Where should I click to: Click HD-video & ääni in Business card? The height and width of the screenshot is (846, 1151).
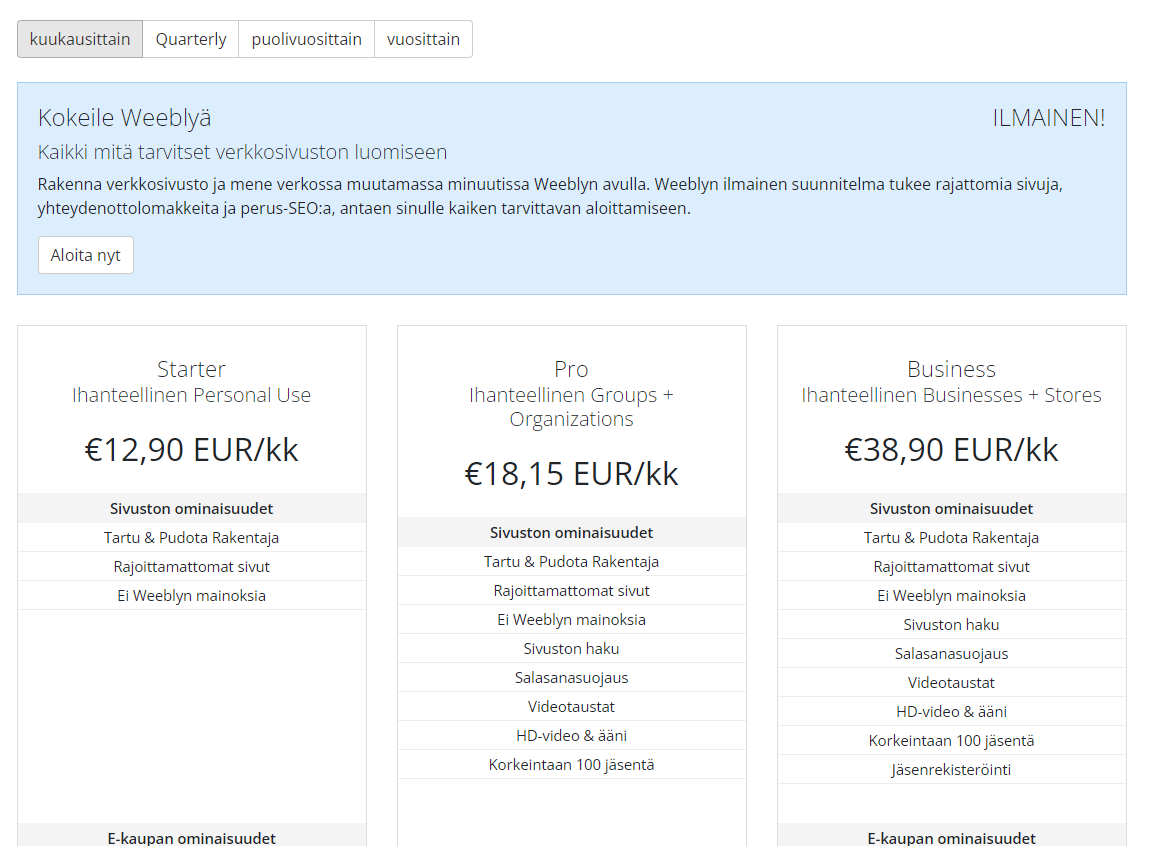pos(951,712)
